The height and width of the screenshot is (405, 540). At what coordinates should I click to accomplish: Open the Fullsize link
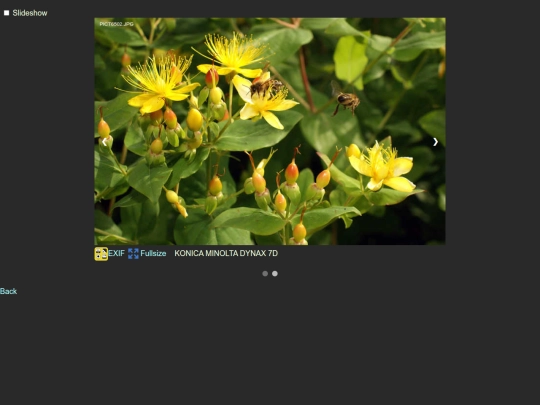(x=153, y=253)
